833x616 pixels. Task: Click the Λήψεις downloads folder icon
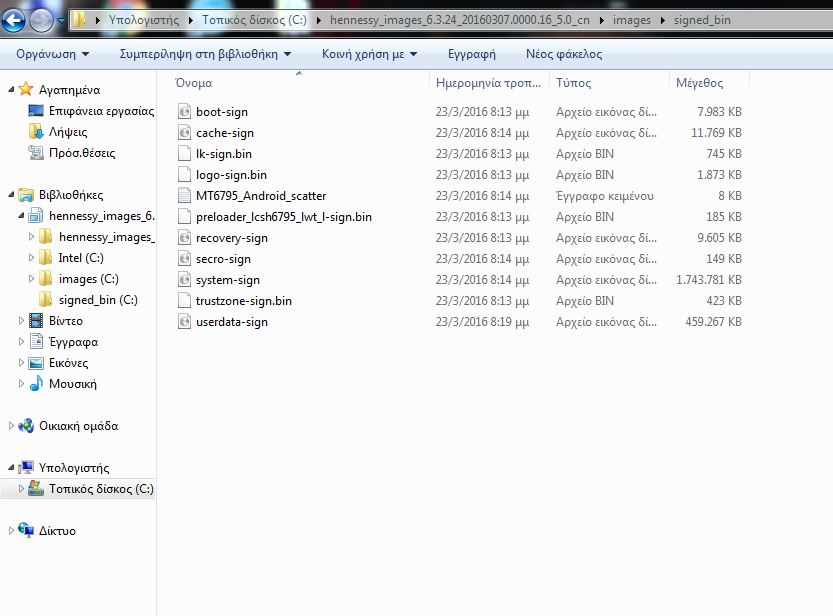tap(37, 132)
